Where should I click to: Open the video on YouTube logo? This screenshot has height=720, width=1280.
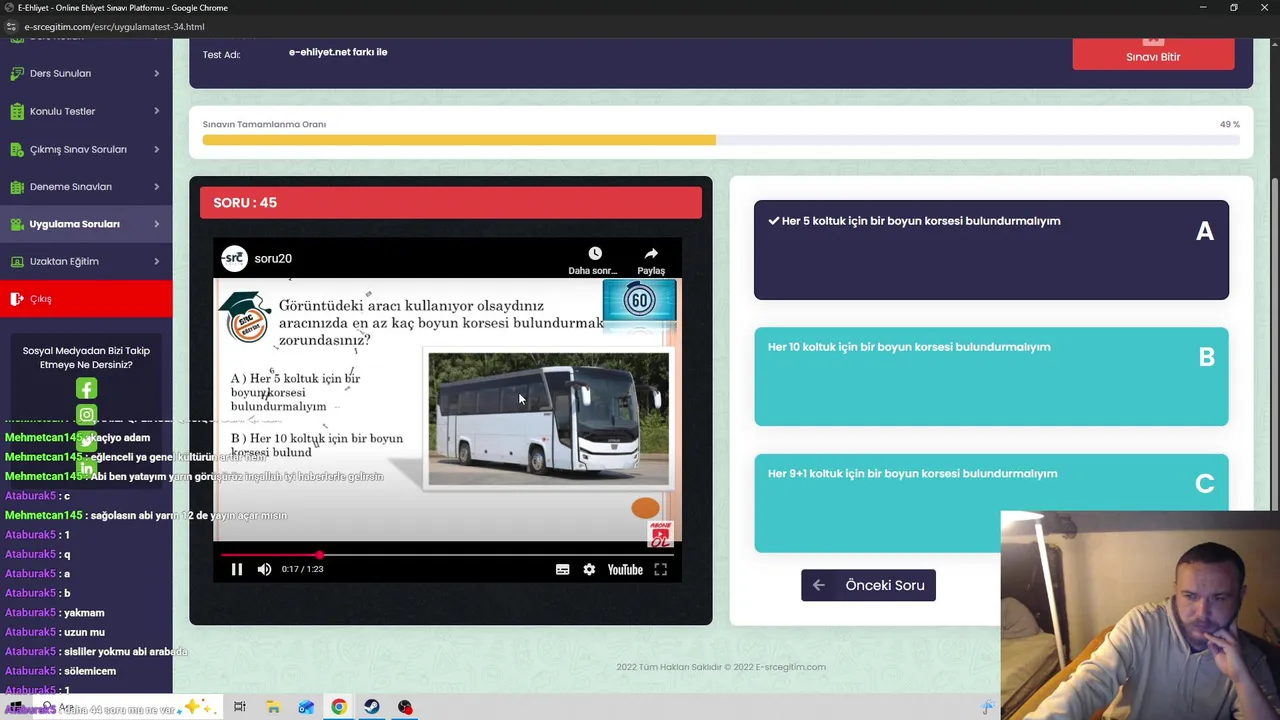coord(625,569)
